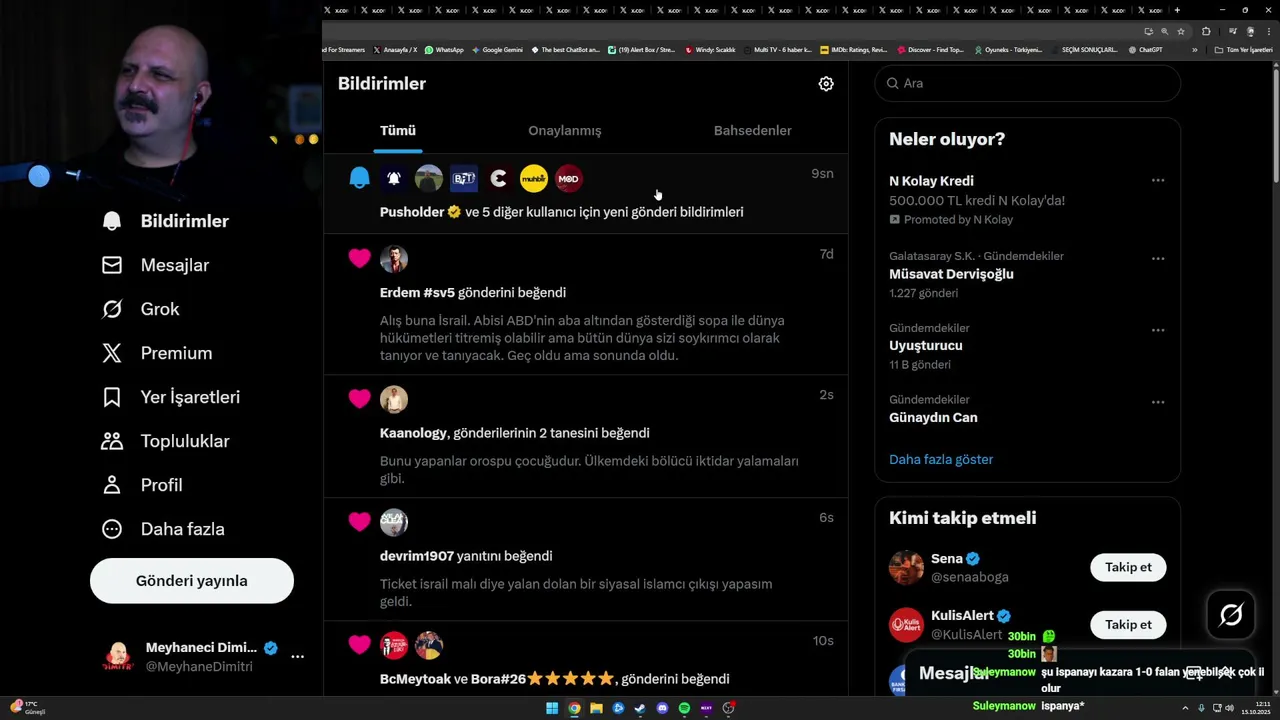The image size is (1280, 720).
Task: Open Sena's profile avatar
Action: (906, 567)
